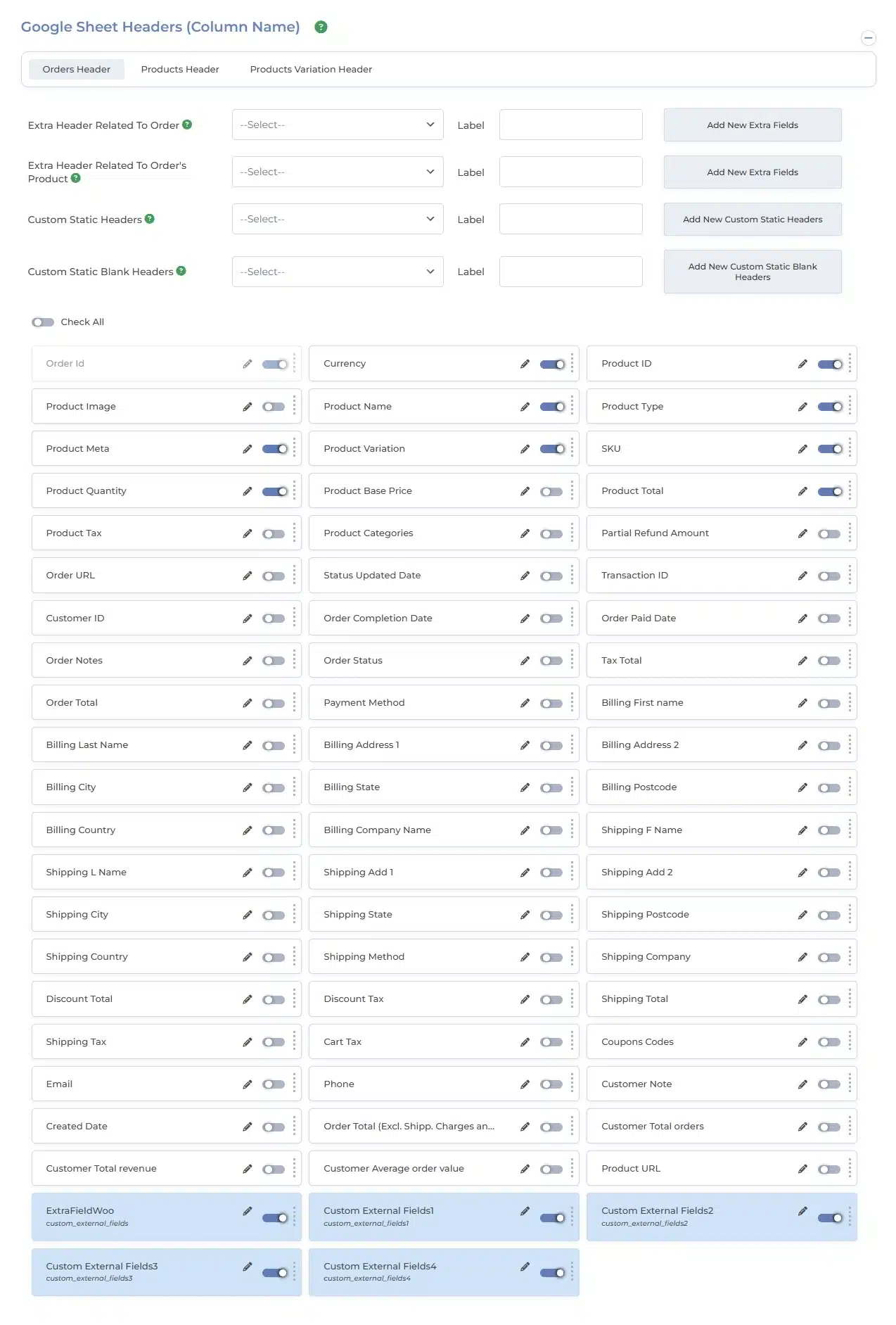
Task: Open the Products Variation Header tab
Action: pyautogui.click(x=311, y=69)
